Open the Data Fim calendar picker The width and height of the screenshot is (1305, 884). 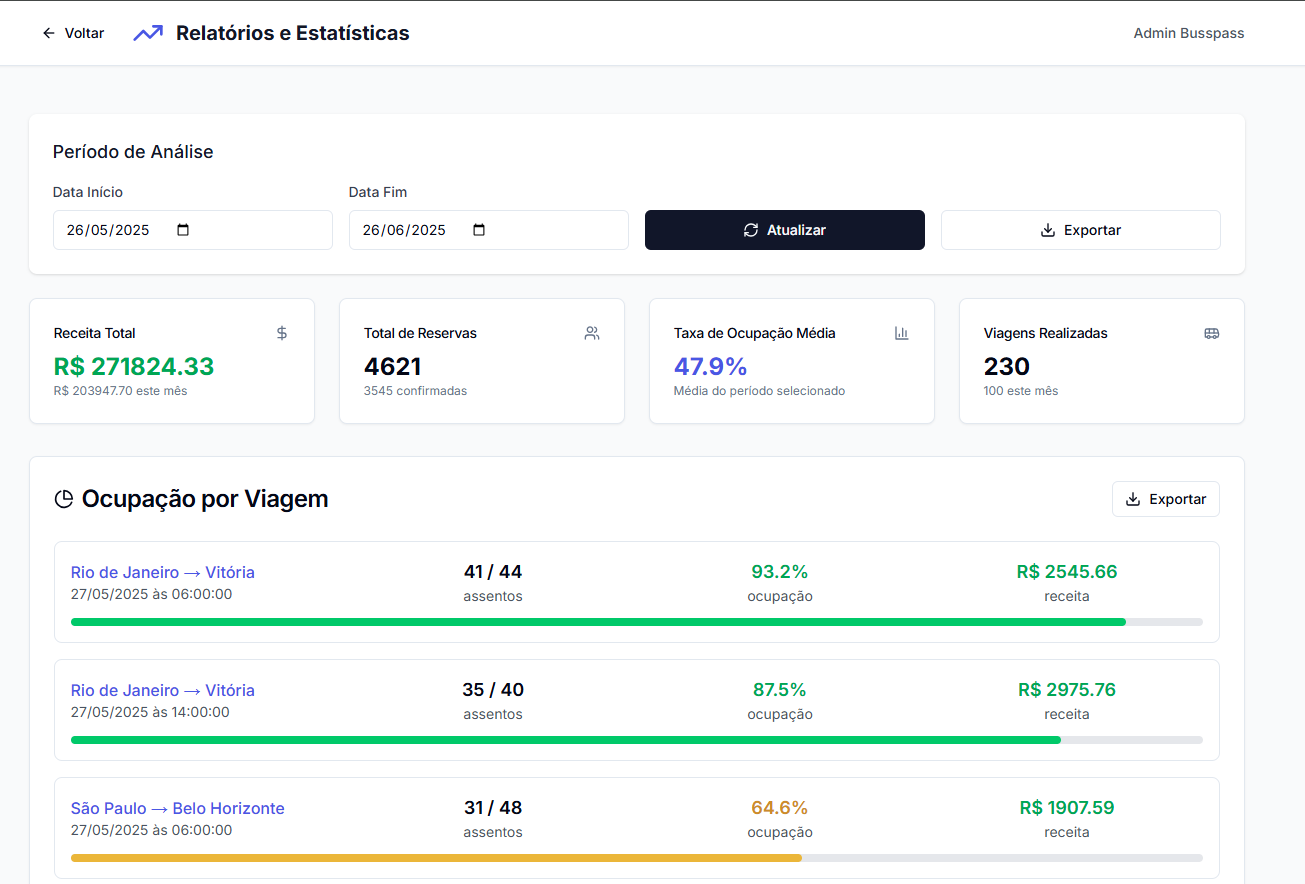(x=479, y=229)
